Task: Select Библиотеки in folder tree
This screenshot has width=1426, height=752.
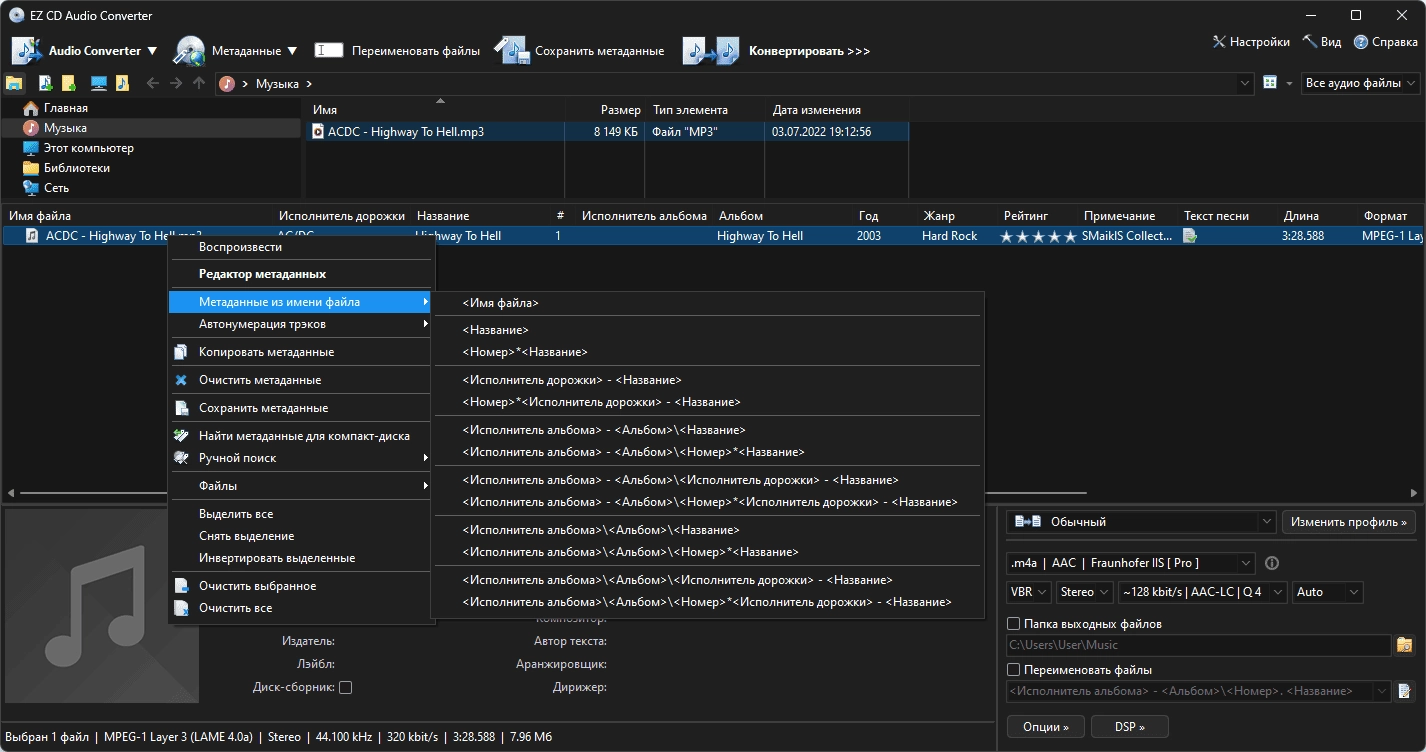Action: 77,168
